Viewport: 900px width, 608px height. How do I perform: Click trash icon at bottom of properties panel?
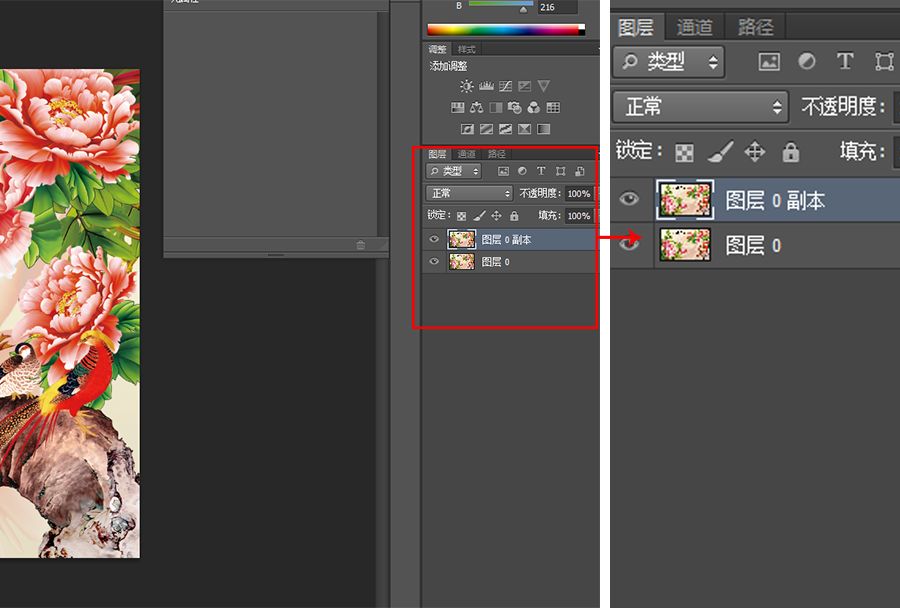(360, 245)
